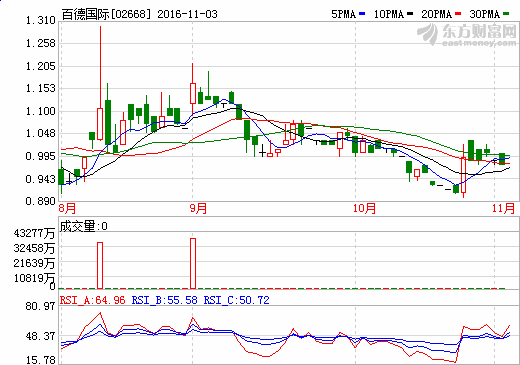Viewport: 520px width, 365px height.
Task: Click the 1.100 price axis label
Action: pyautogui.click(x=41, y=111)
